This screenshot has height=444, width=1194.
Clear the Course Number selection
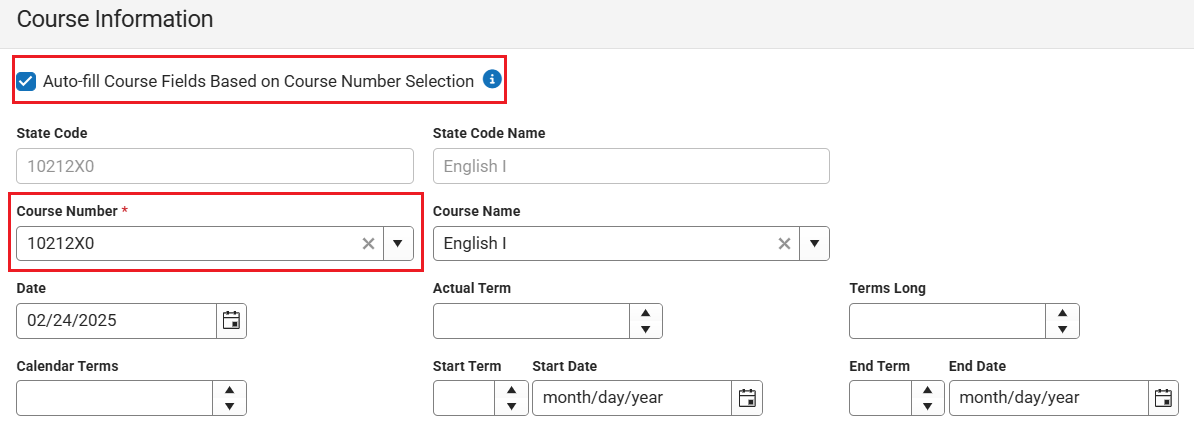pos(368,243)
